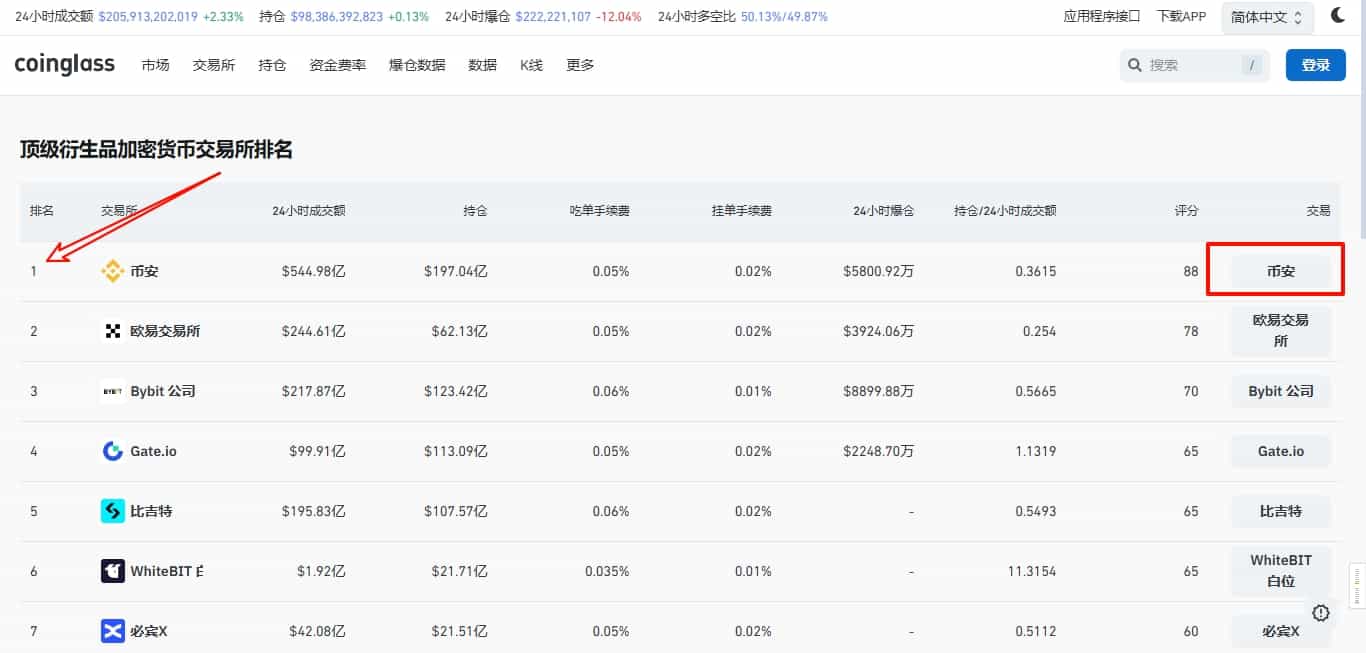The width and height of the screenshot is (1366, 653).
Task: Open the 下载APP link
Action: click(1181, 16)
